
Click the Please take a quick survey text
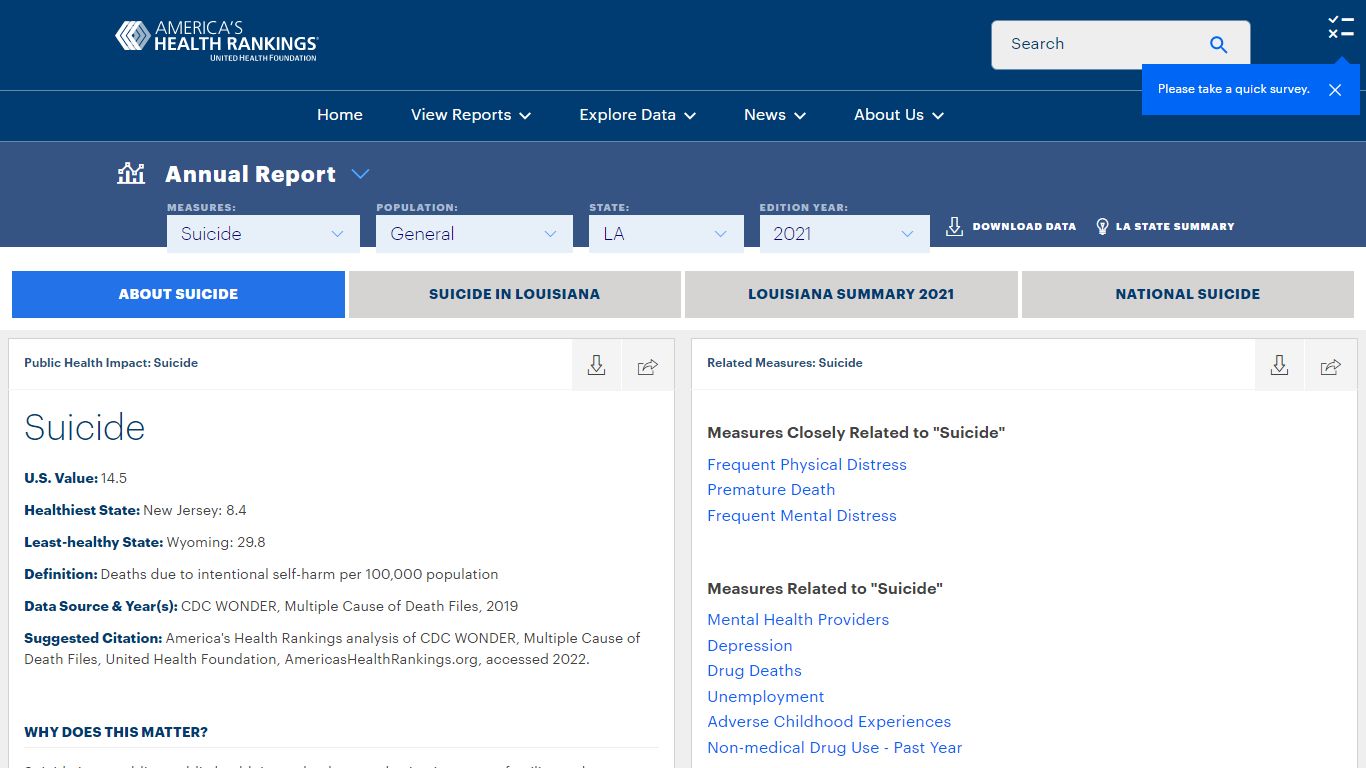pos(1234,89)
